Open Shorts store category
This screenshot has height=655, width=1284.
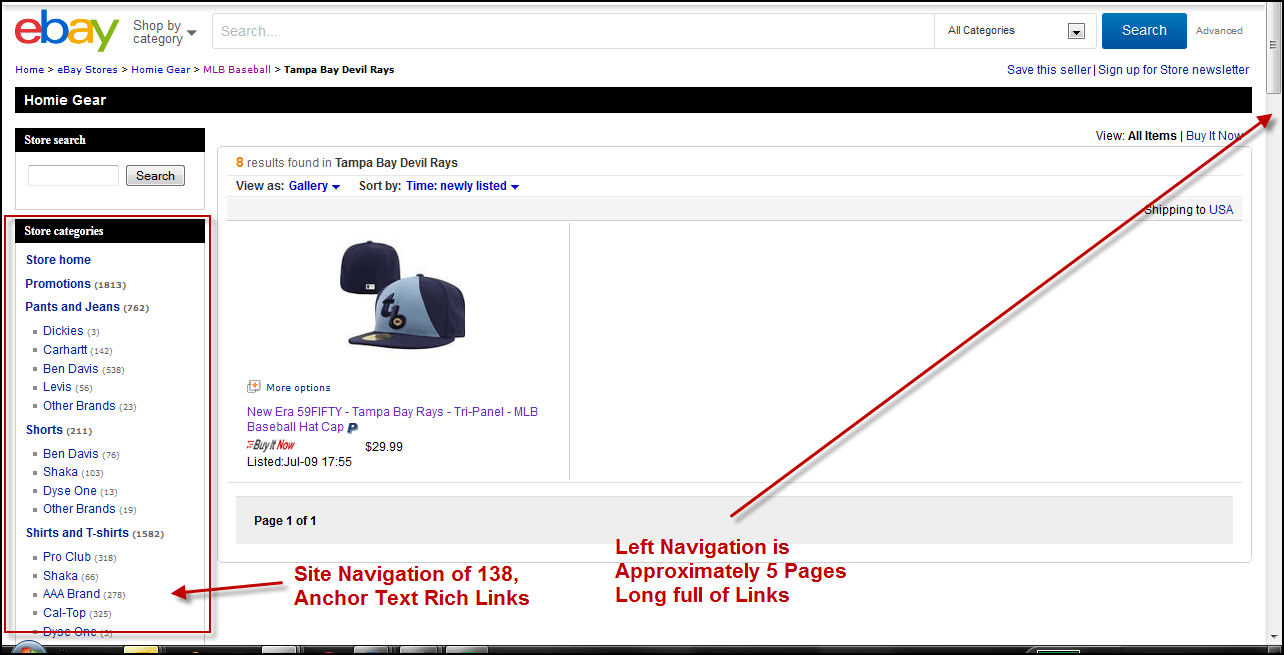tap(44, 430)
